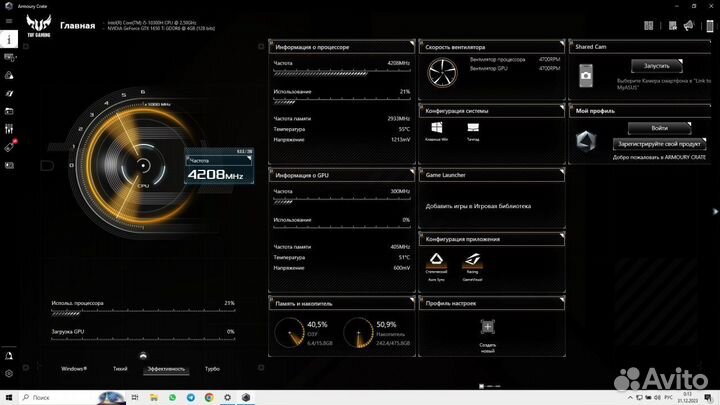Click the Главная page title
720x405 pixels.
coord(78,26)
